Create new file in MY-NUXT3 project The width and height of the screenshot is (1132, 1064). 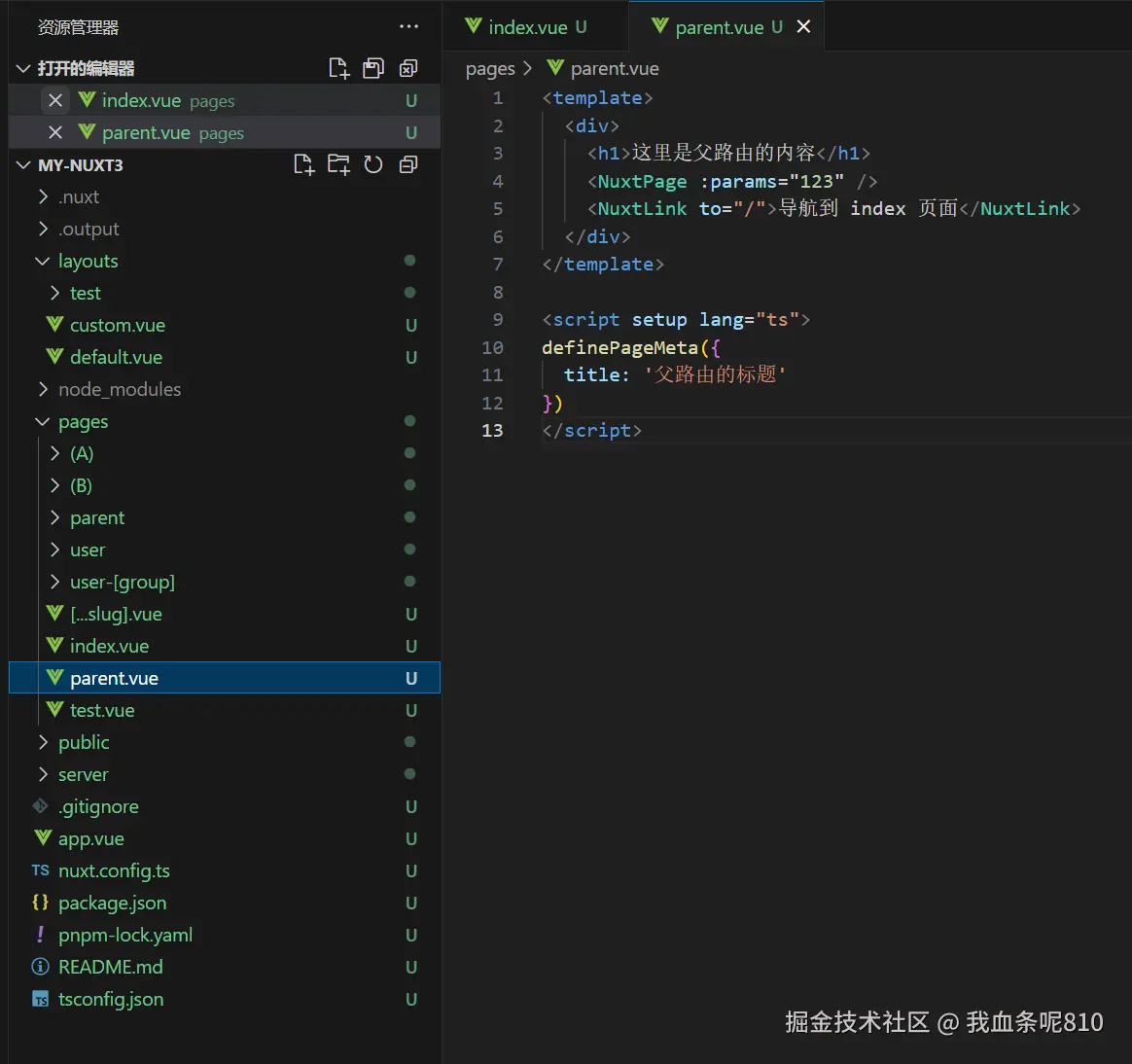click(x=304, y=164)
